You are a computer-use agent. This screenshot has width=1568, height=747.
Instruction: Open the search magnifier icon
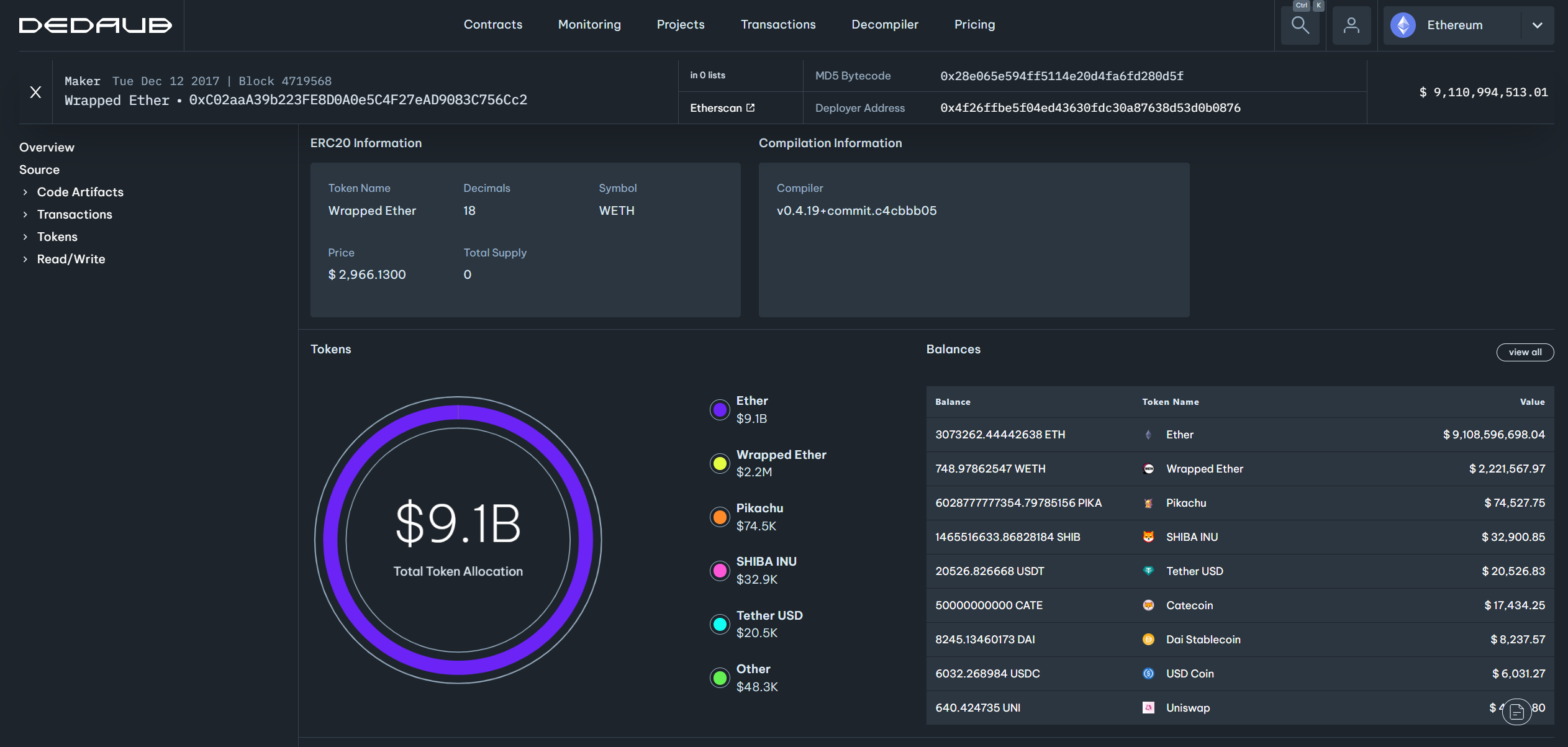click(x=1300, y=25)
